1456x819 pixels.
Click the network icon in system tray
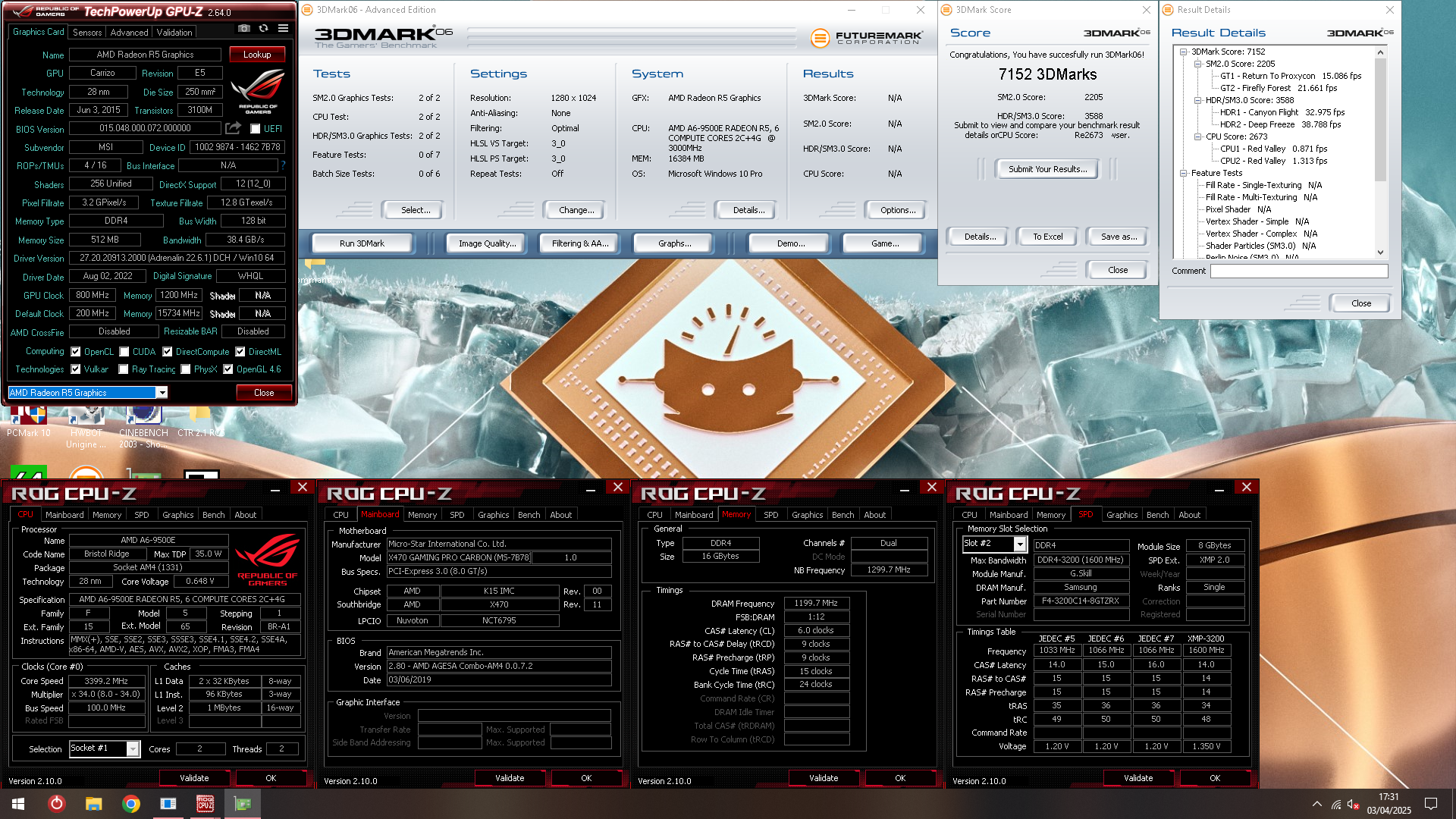click(x=1335, y=804)
